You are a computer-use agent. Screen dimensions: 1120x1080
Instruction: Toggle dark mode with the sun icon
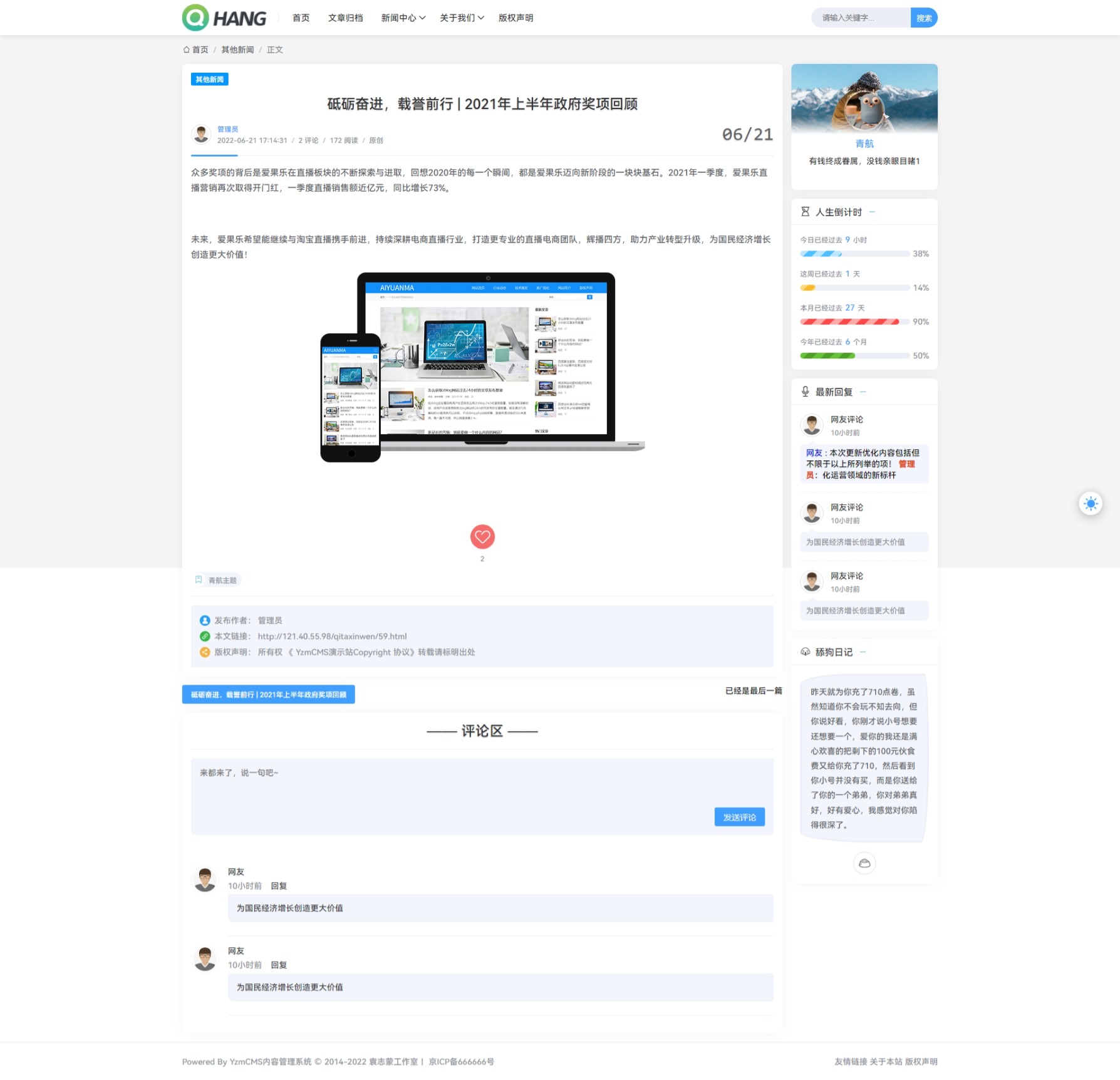(1091, 504)
